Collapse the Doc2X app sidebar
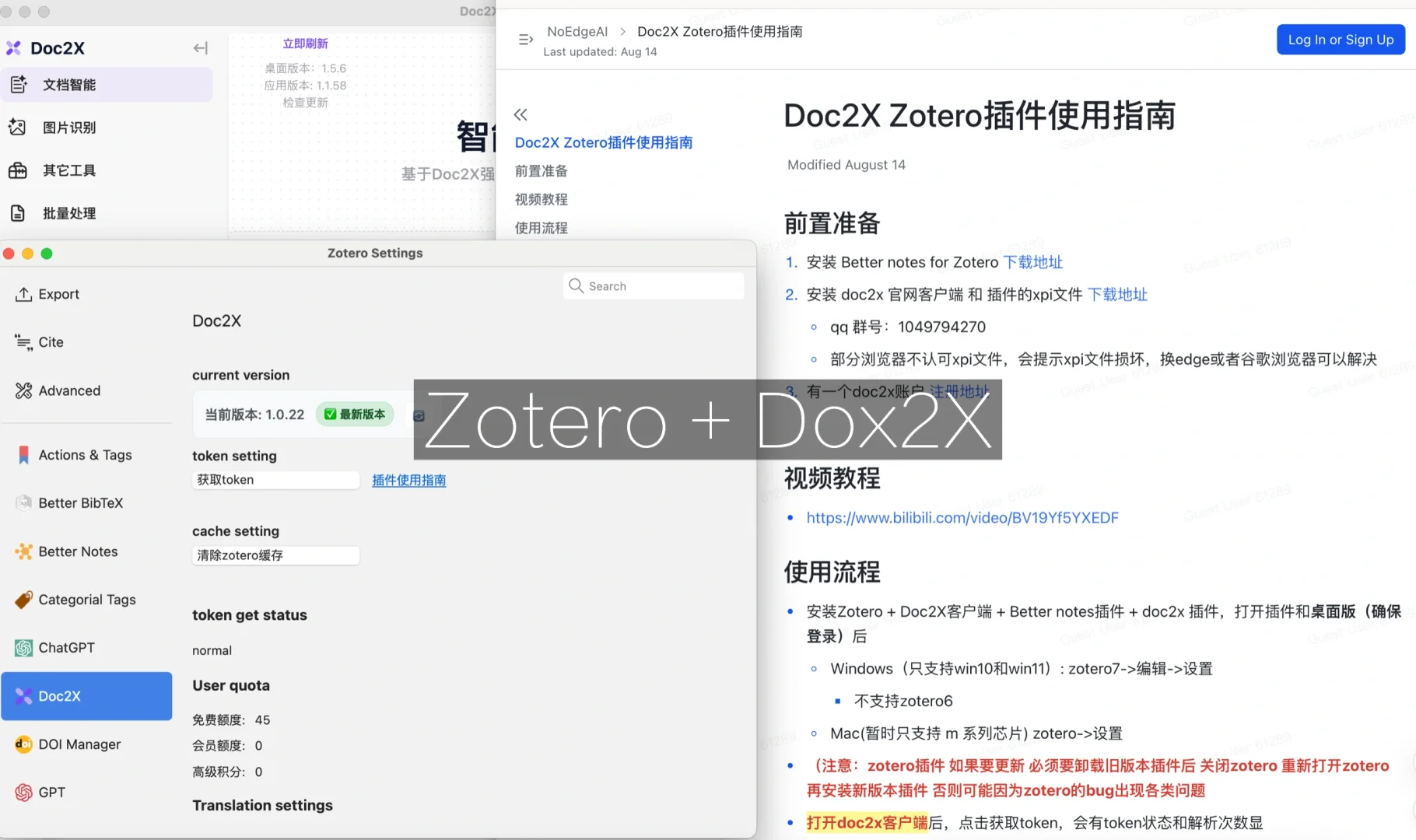 (x=200, y=47)
